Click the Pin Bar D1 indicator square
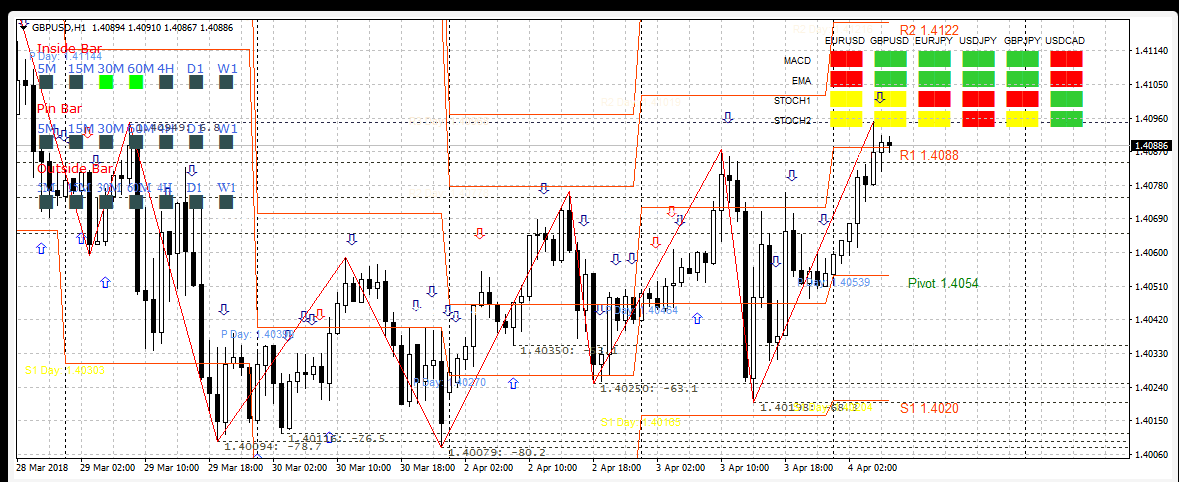This screenshot has height=482, width=1179. tap(196, 141)
